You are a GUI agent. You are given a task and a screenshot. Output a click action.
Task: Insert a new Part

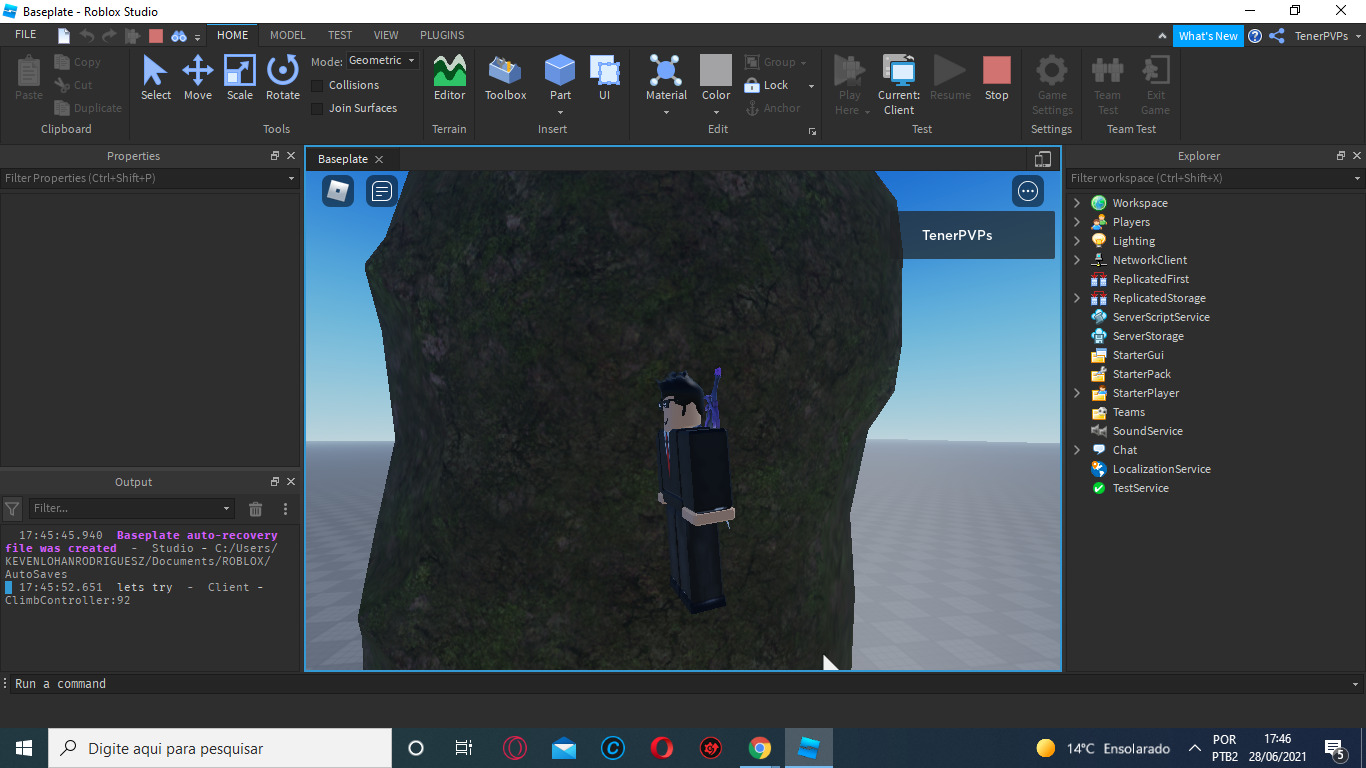pos(559,75)
